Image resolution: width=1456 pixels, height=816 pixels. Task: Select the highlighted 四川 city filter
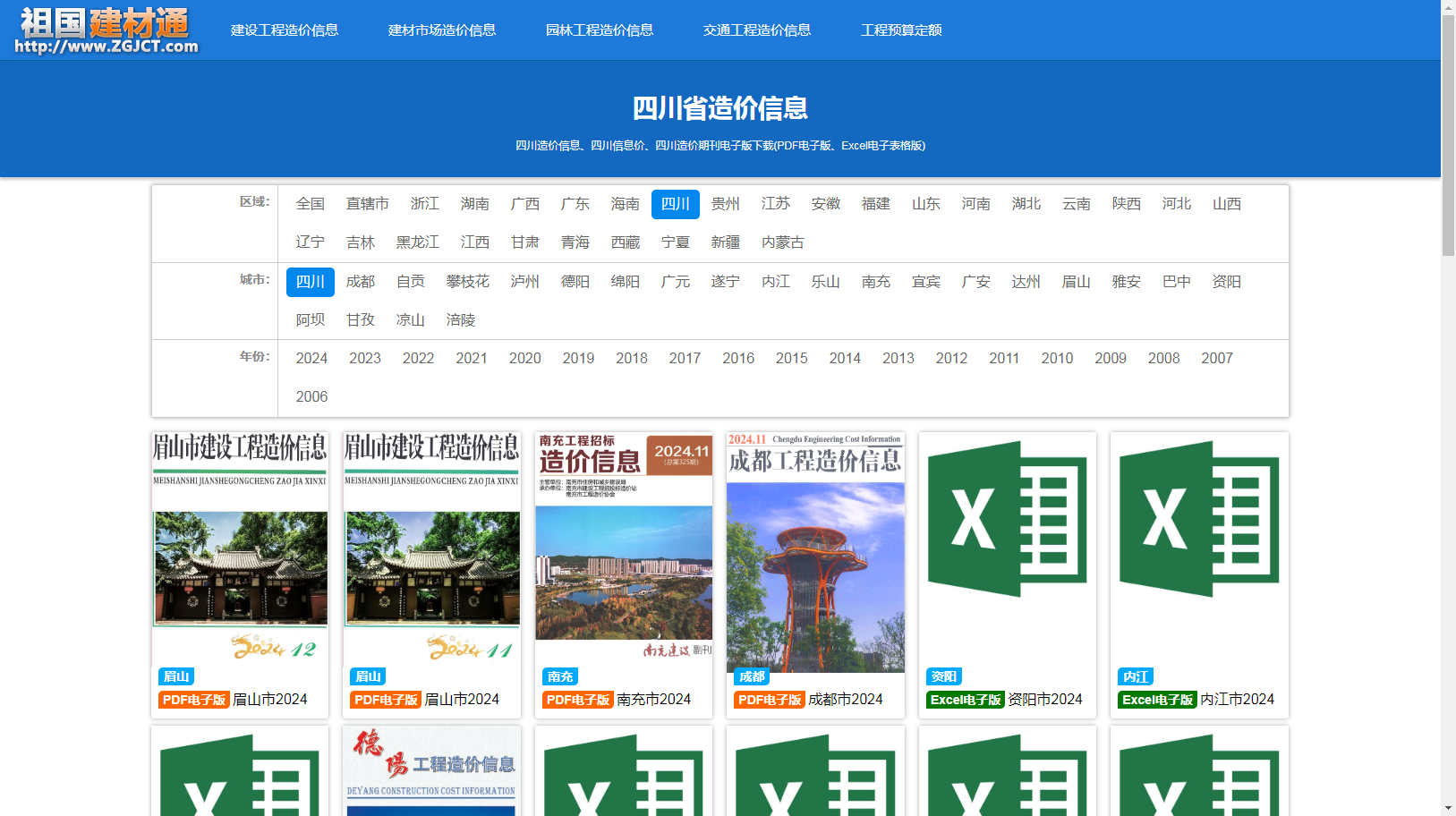tap(311, 282)
